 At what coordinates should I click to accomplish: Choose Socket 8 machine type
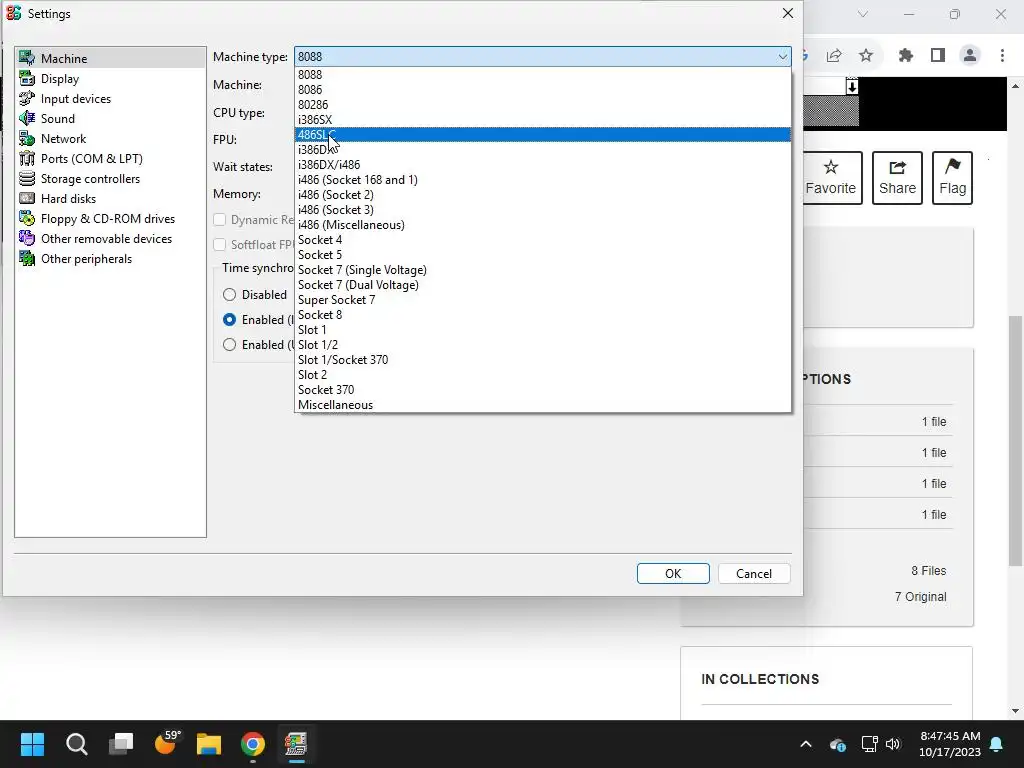point(543,315)
